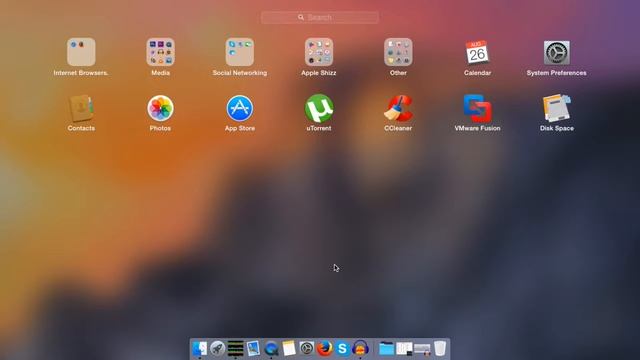Open System Preferences in the Dock

pos(307,349)
